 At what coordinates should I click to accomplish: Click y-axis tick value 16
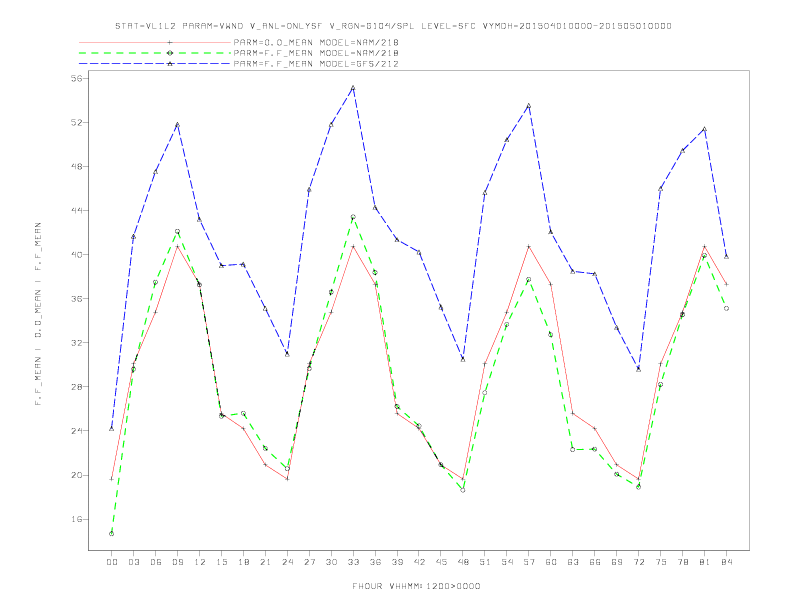click(76, 519)
